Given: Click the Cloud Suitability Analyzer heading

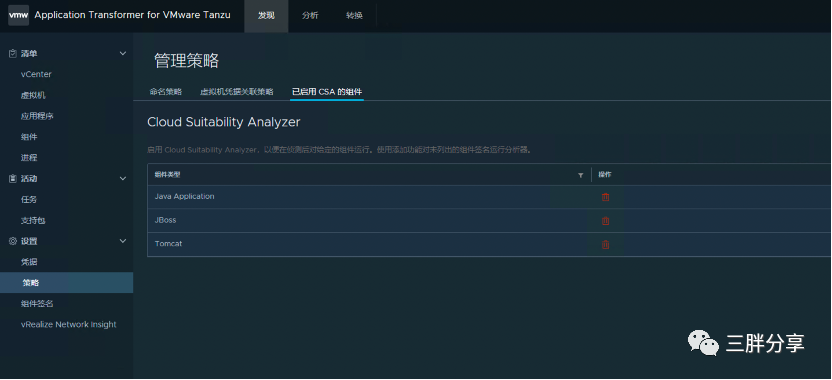Looking at the screenshot, I should [x=223, y=122].
